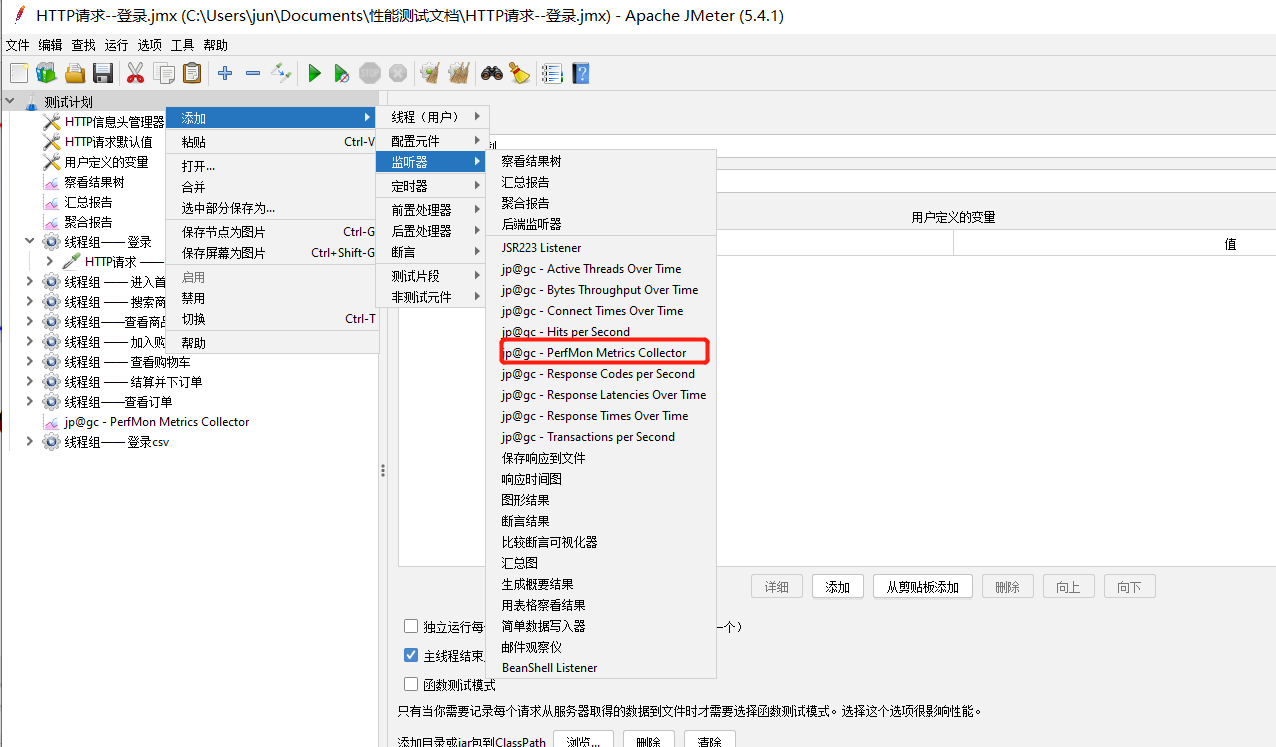The image size is (1276, 747).
Task: Expand the 线程组 —— 查看购物车 node
Action: [30, 362]
